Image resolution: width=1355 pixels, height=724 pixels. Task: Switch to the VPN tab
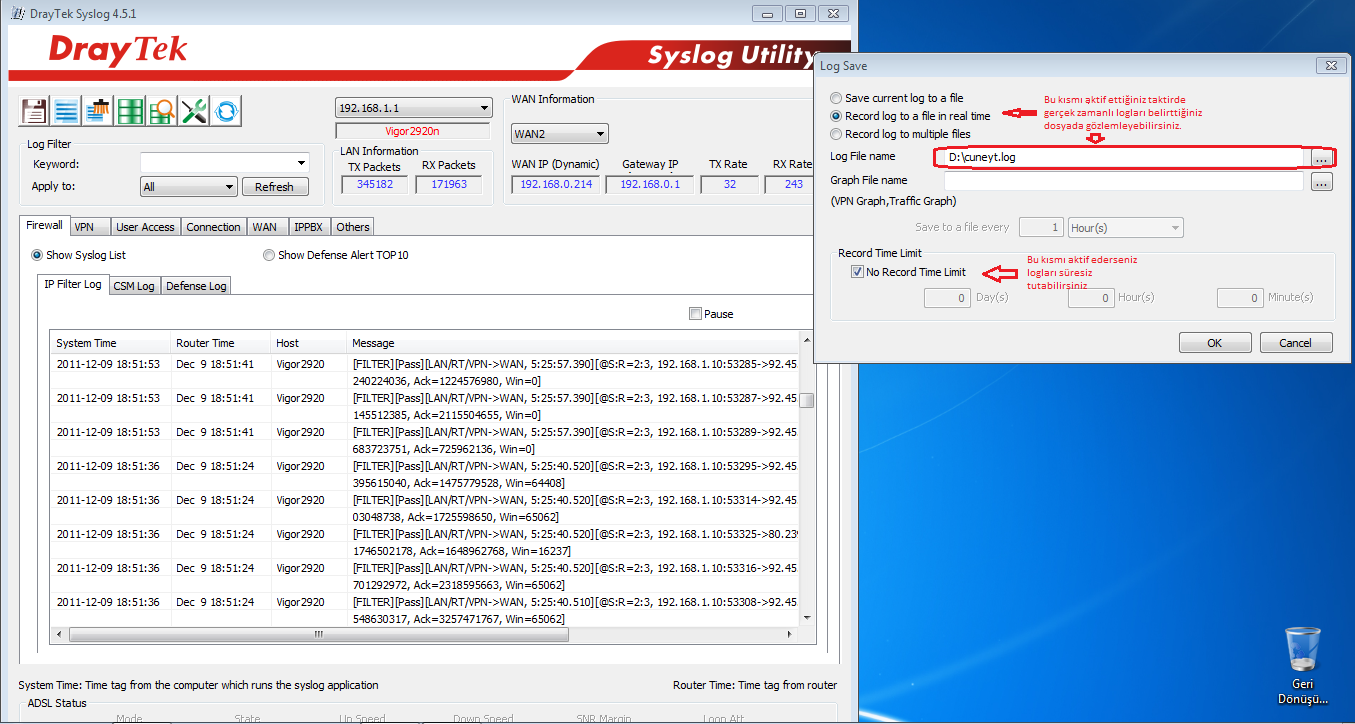coord(85,227)
